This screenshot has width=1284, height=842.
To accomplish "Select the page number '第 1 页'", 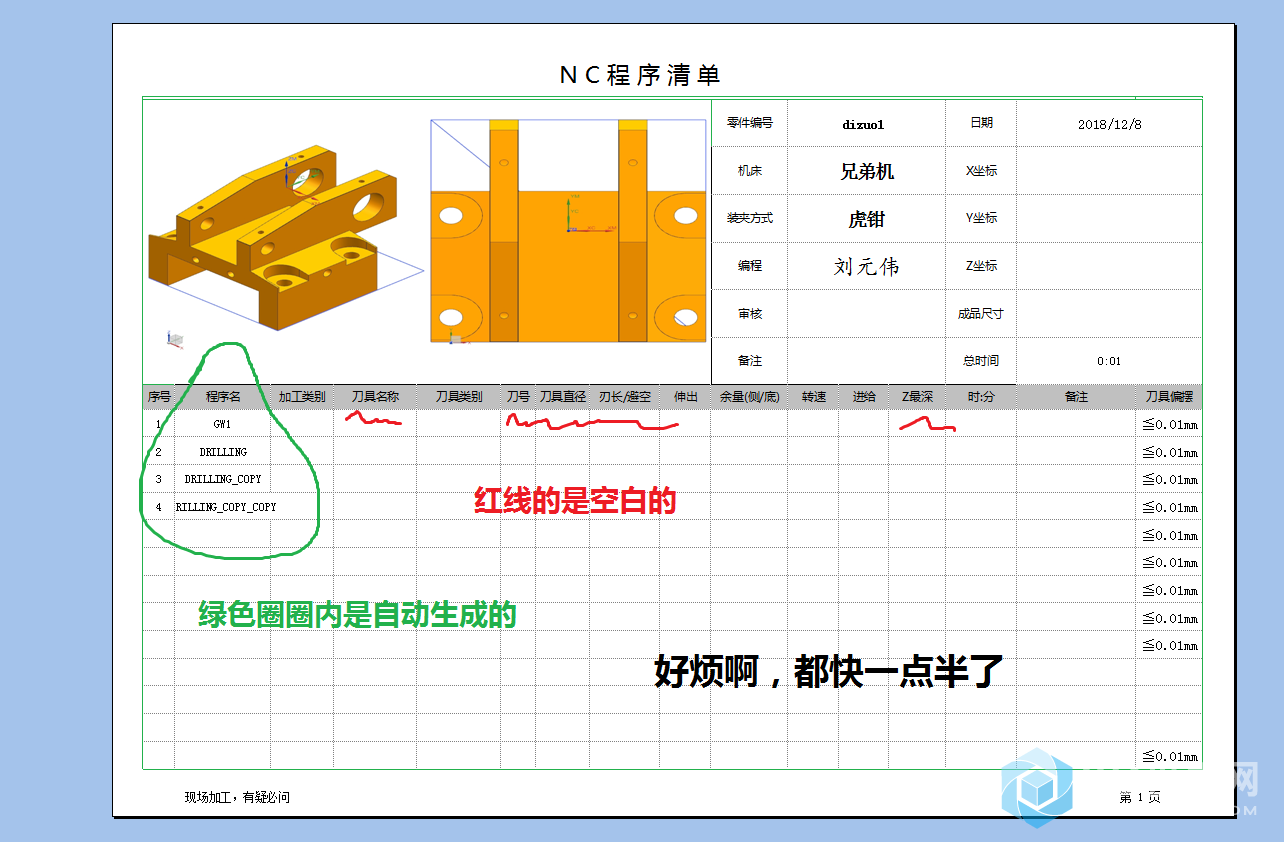I will tap(1140, 797).
